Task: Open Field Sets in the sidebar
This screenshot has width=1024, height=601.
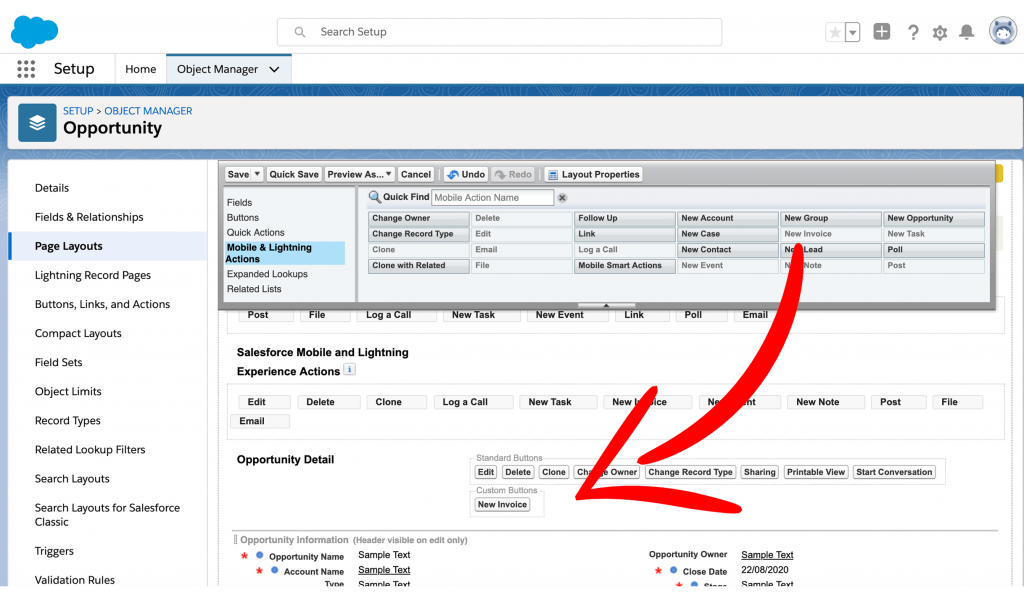Action: (x=58, y=363)
